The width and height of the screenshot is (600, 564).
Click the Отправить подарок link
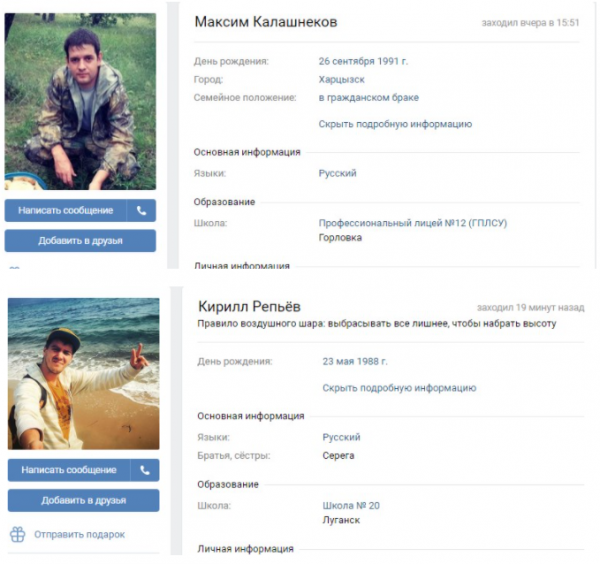[x=80, y=535]
